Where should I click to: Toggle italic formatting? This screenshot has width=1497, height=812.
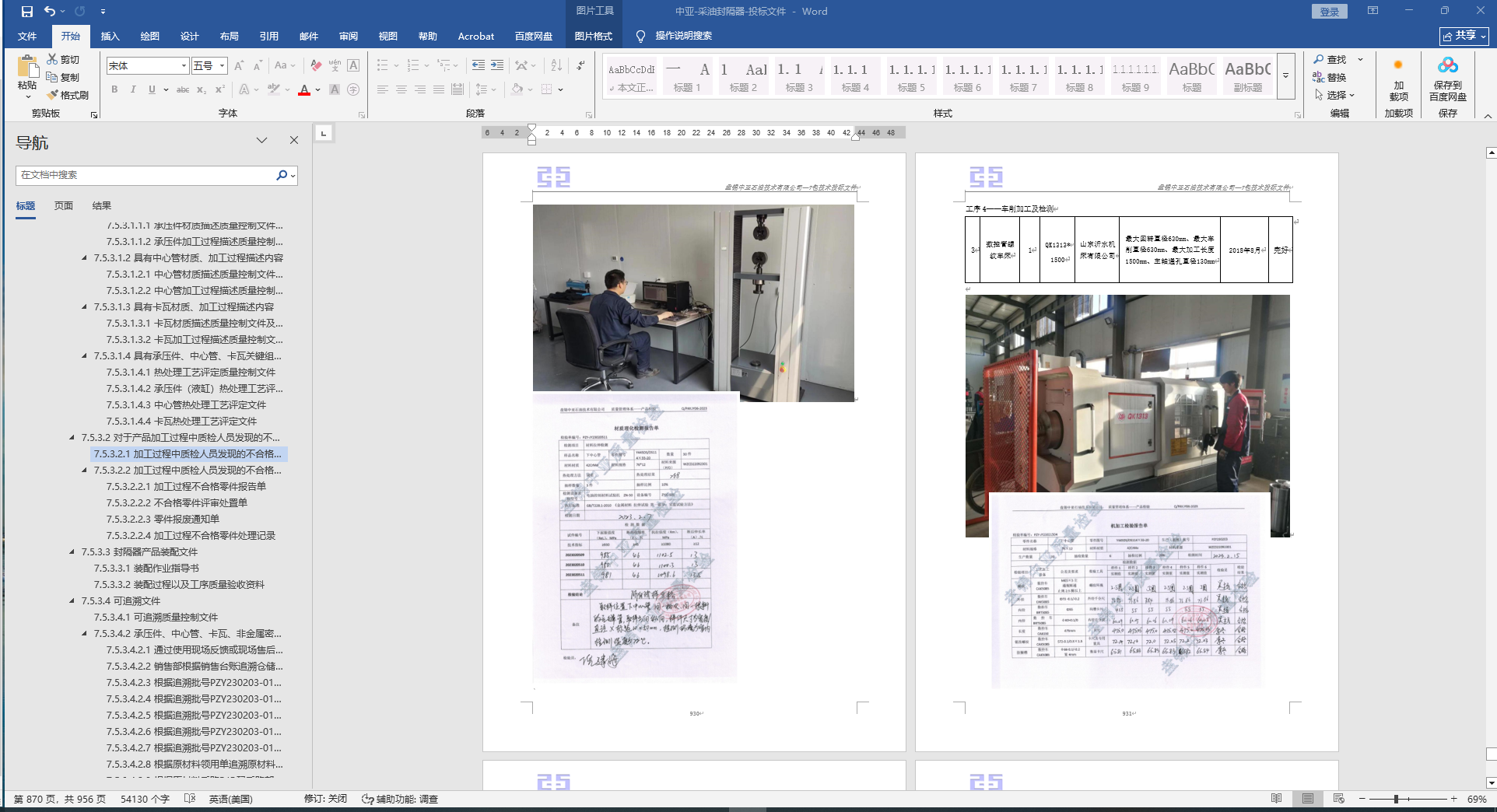133,89
